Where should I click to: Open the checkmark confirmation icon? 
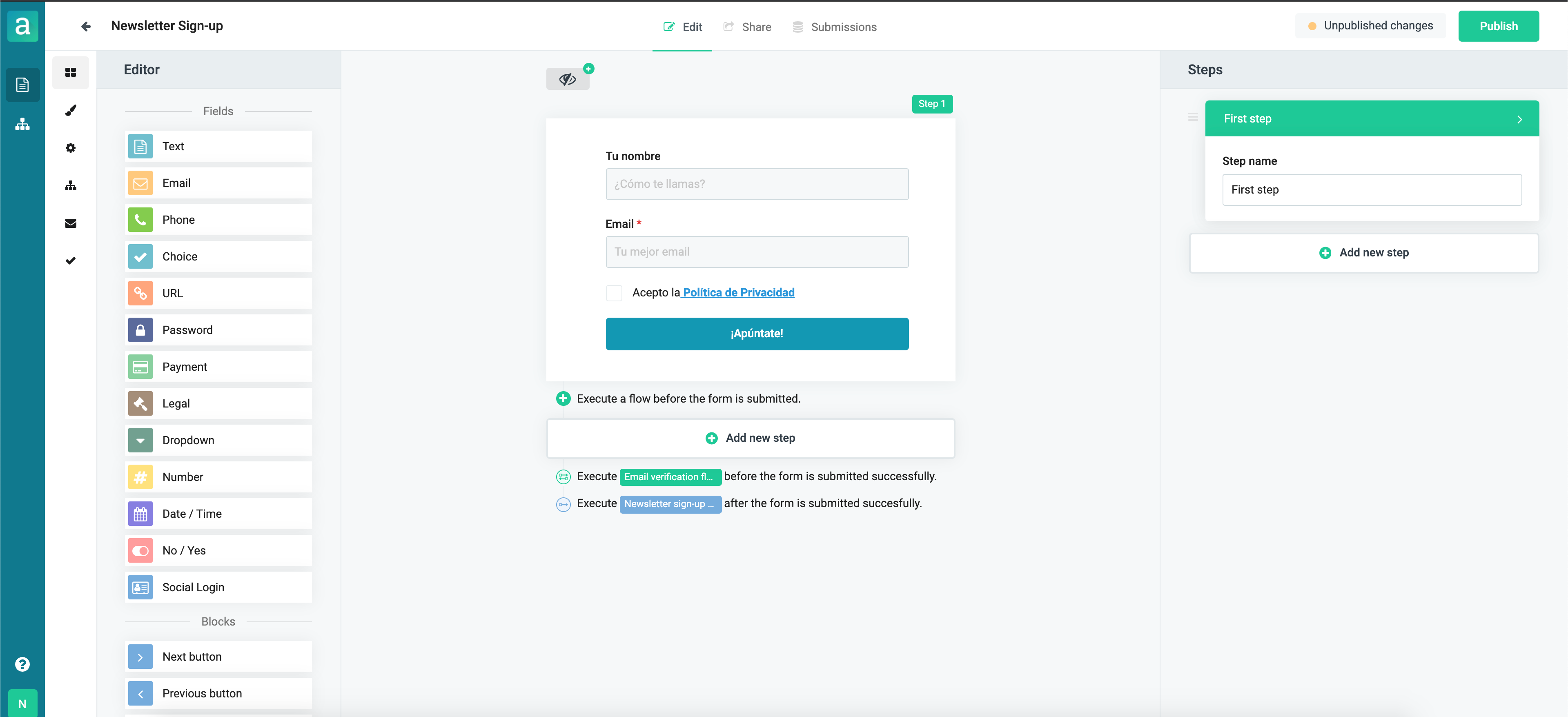click(x=71, y=261)
